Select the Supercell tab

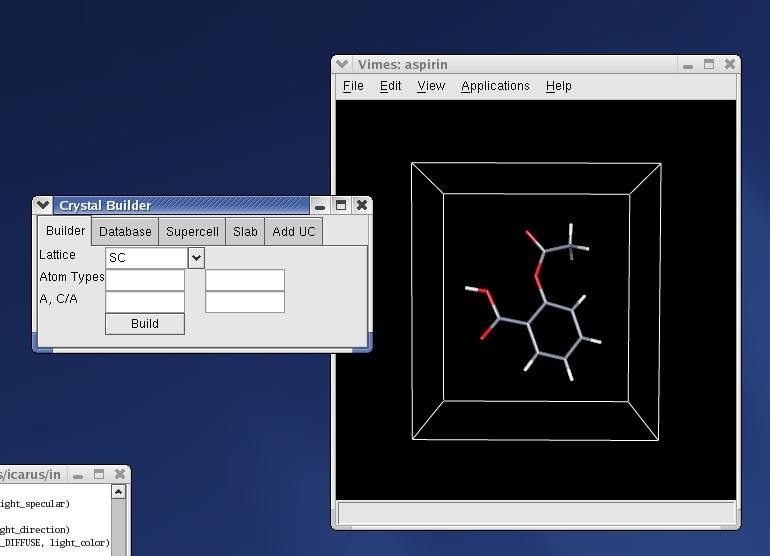(192, 232)
